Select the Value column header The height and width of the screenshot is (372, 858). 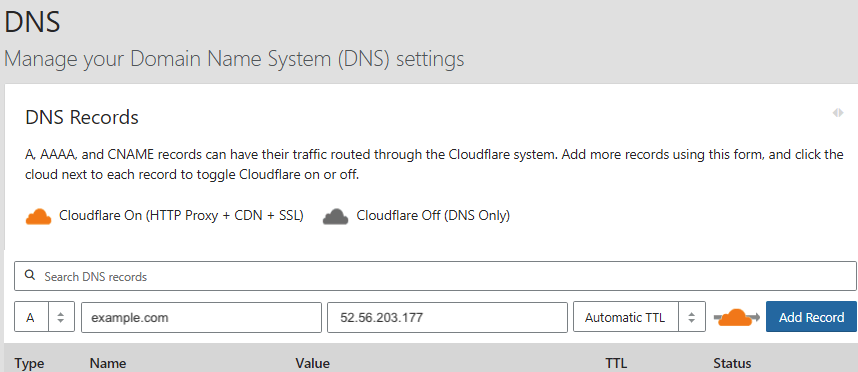312,364
